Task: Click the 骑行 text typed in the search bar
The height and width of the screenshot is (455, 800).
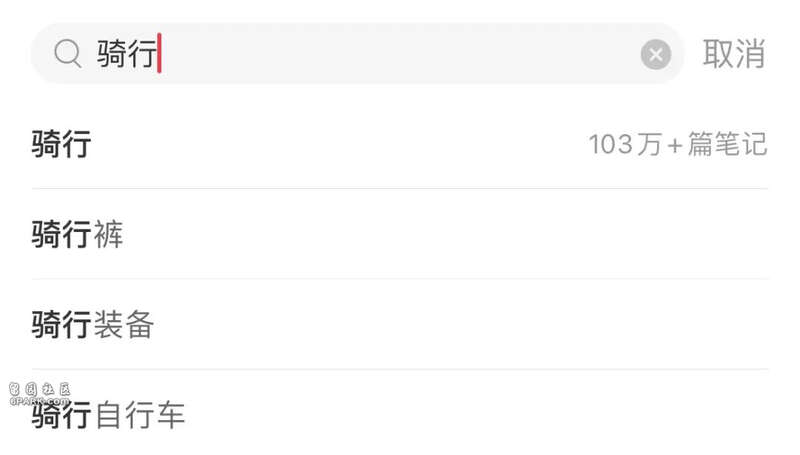Action: click(127, 54)
